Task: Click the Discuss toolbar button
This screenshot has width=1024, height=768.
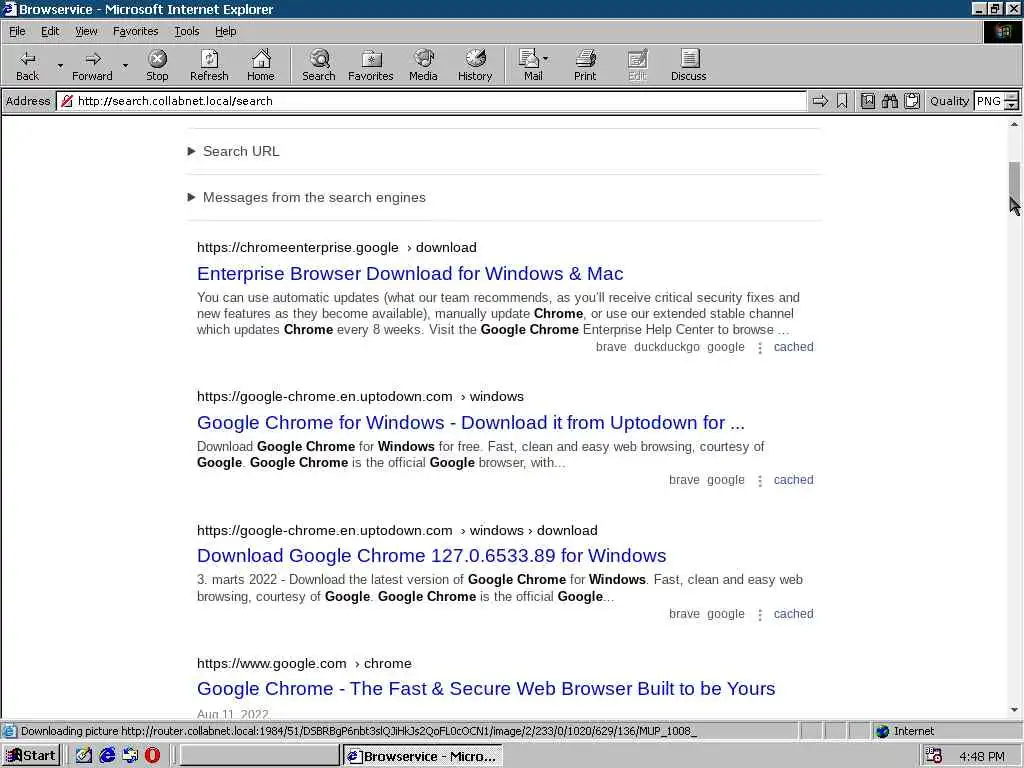Action: click(688, 65)
